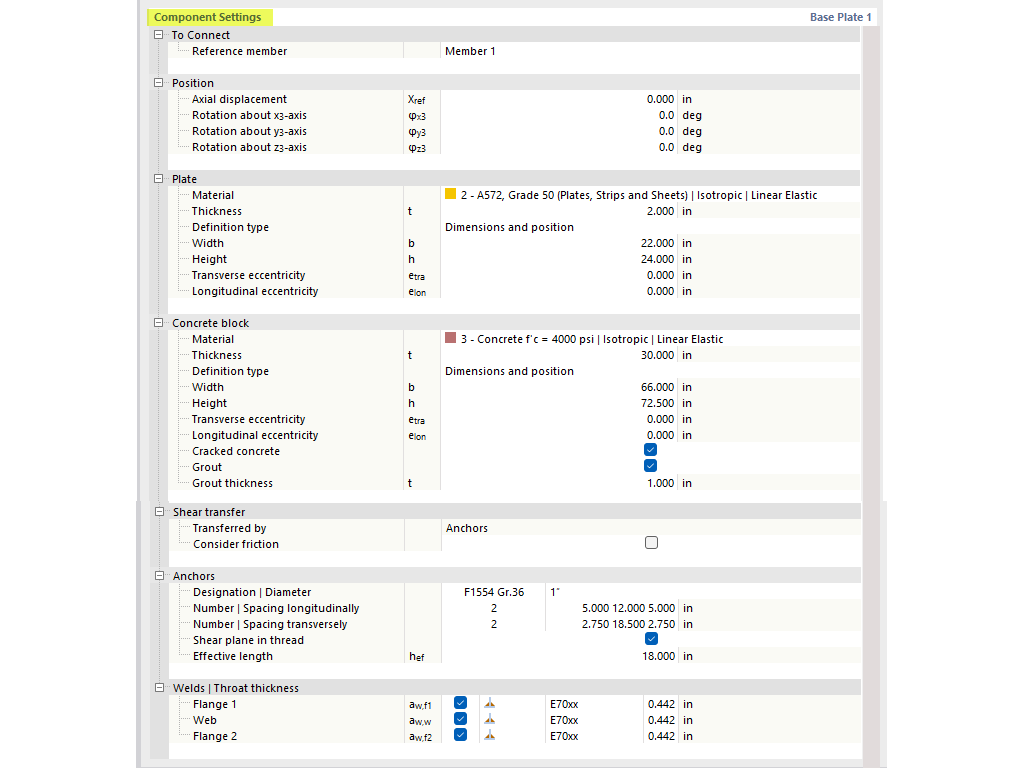The image size is (1024, 768).
Task: Open the F1554 Gr.36 anchor designation selector
Action: click(x=494, y=592)
